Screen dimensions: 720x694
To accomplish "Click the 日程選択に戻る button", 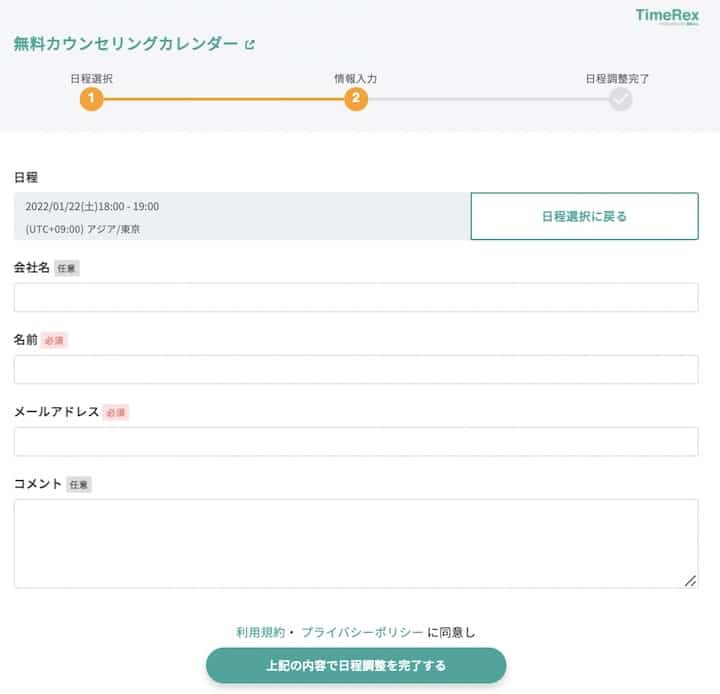I will [x=584, y=216].
